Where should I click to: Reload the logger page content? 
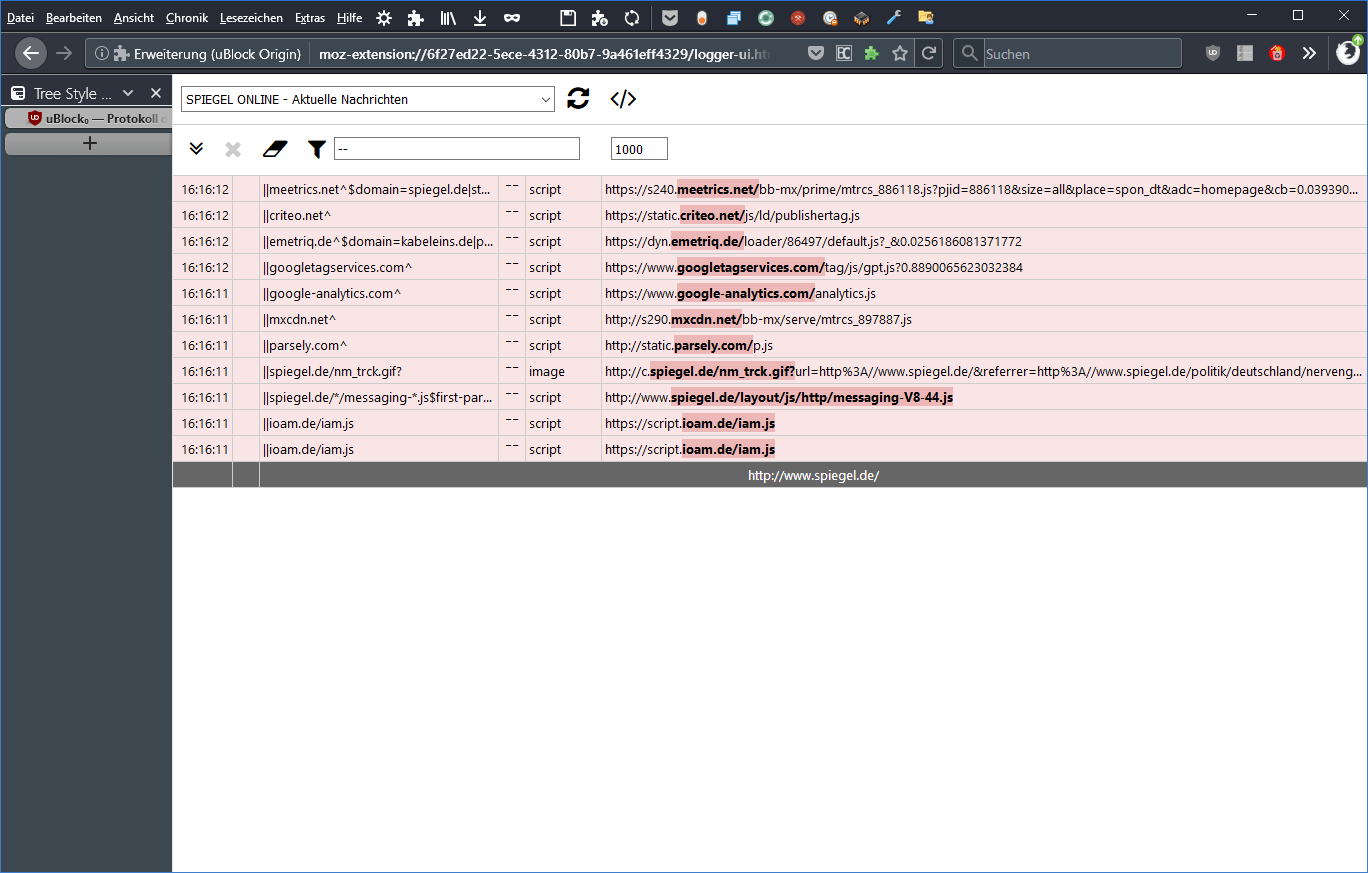click(x=578, y=98)
